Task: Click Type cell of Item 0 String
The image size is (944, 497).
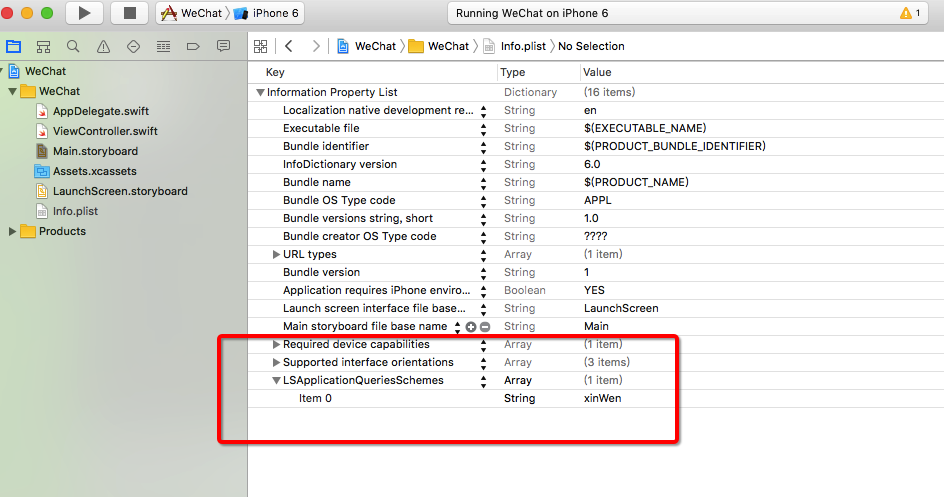Action: coord(520,398)
